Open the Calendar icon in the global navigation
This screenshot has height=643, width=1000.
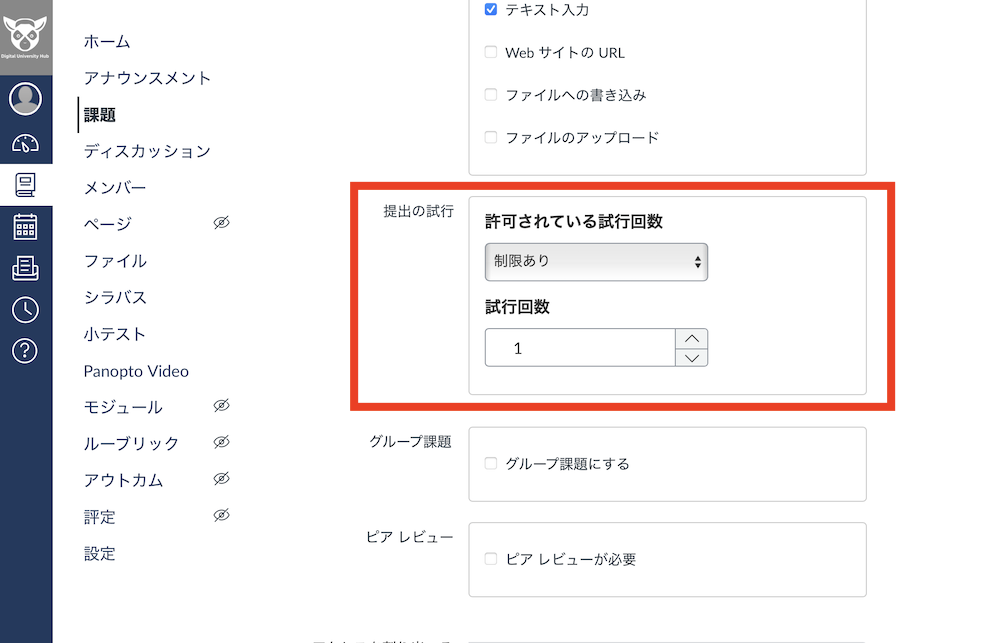point(25,226)
